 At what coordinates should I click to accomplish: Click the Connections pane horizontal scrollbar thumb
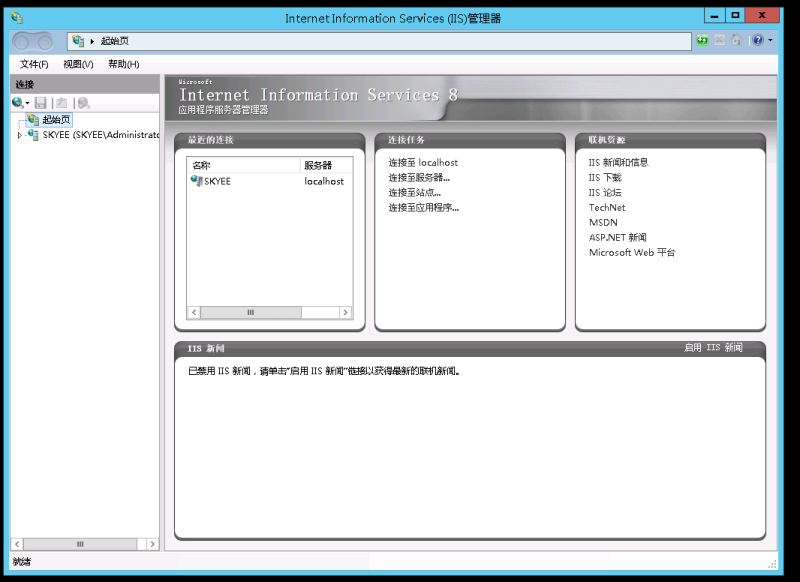coord(80,544)
